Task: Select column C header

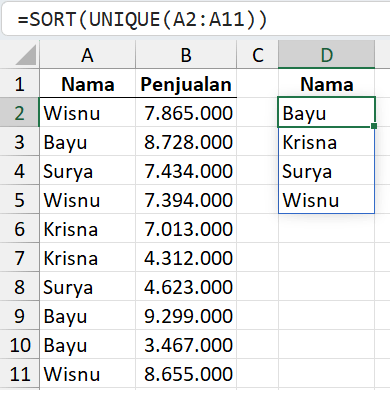Action: 257,55
